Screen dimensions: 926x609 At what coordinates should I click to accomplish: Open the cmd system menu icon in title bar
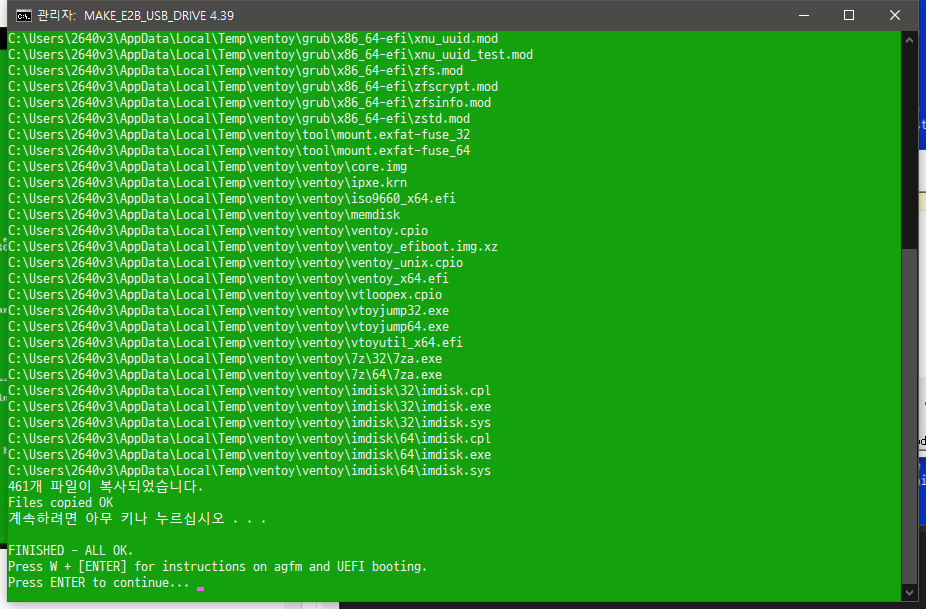pyautogui.click(x=24, y=15)
